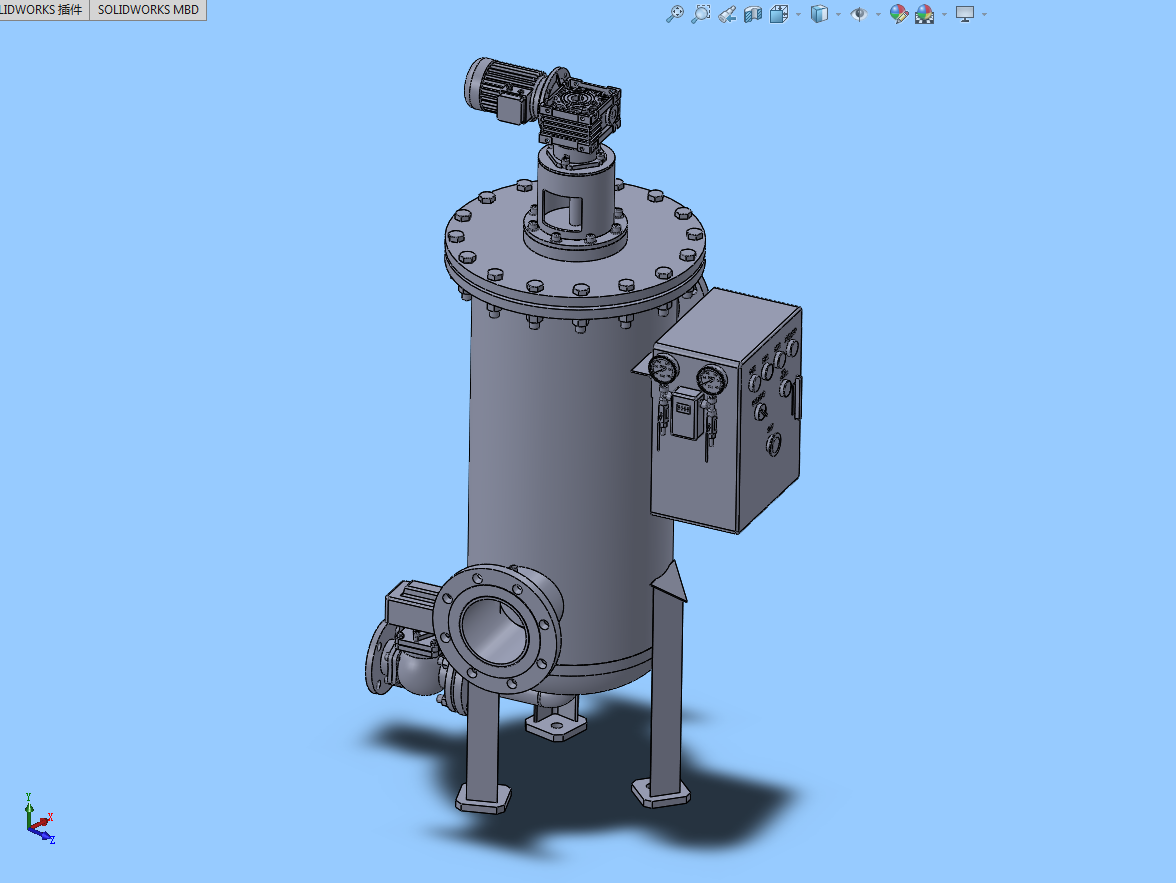Expand the Display Style dropdown arrow
This screenshot has height=883, width=1176.
click(x=837, y=14)
